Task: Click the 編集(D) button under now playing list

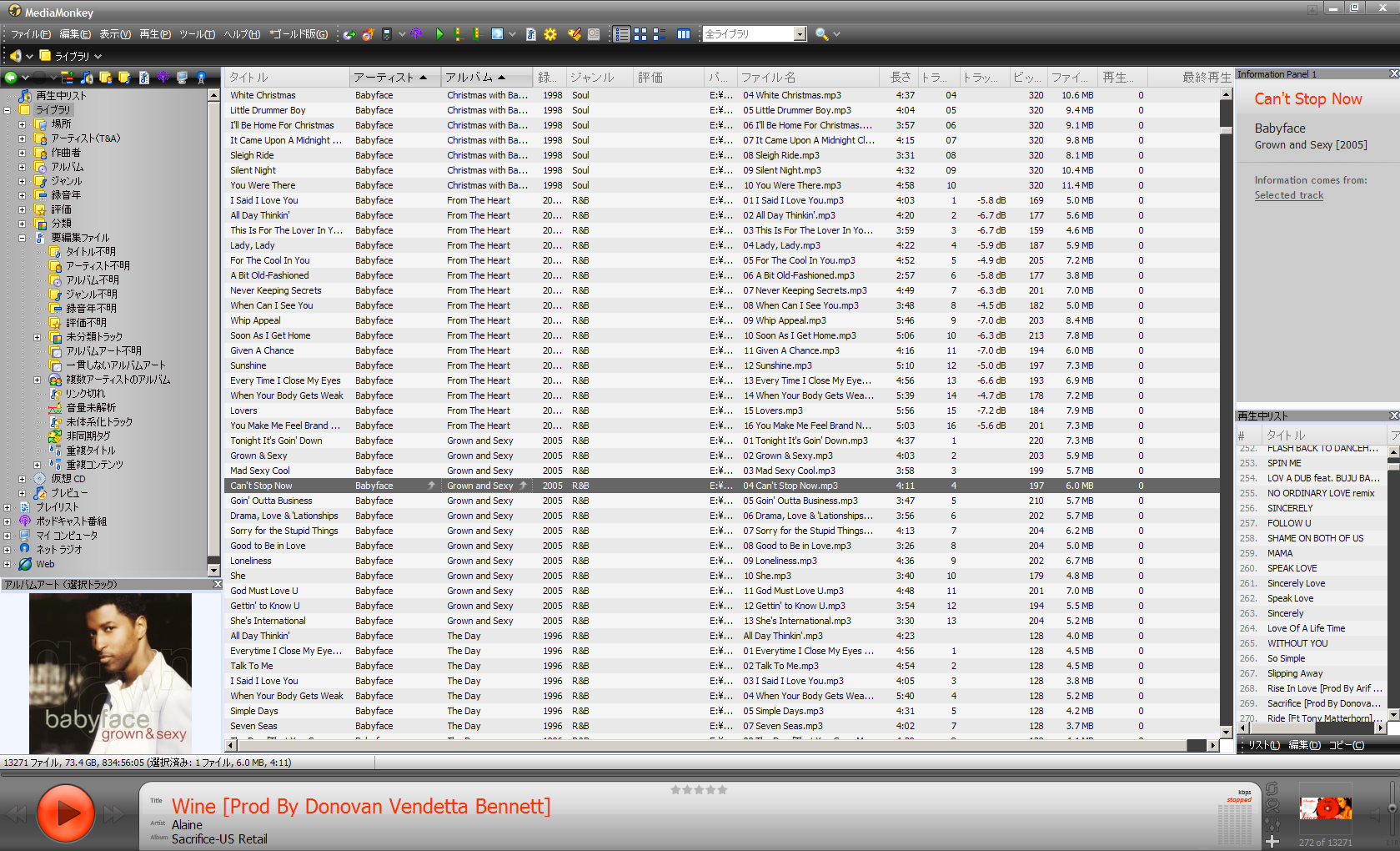Action: [1304, 745]
